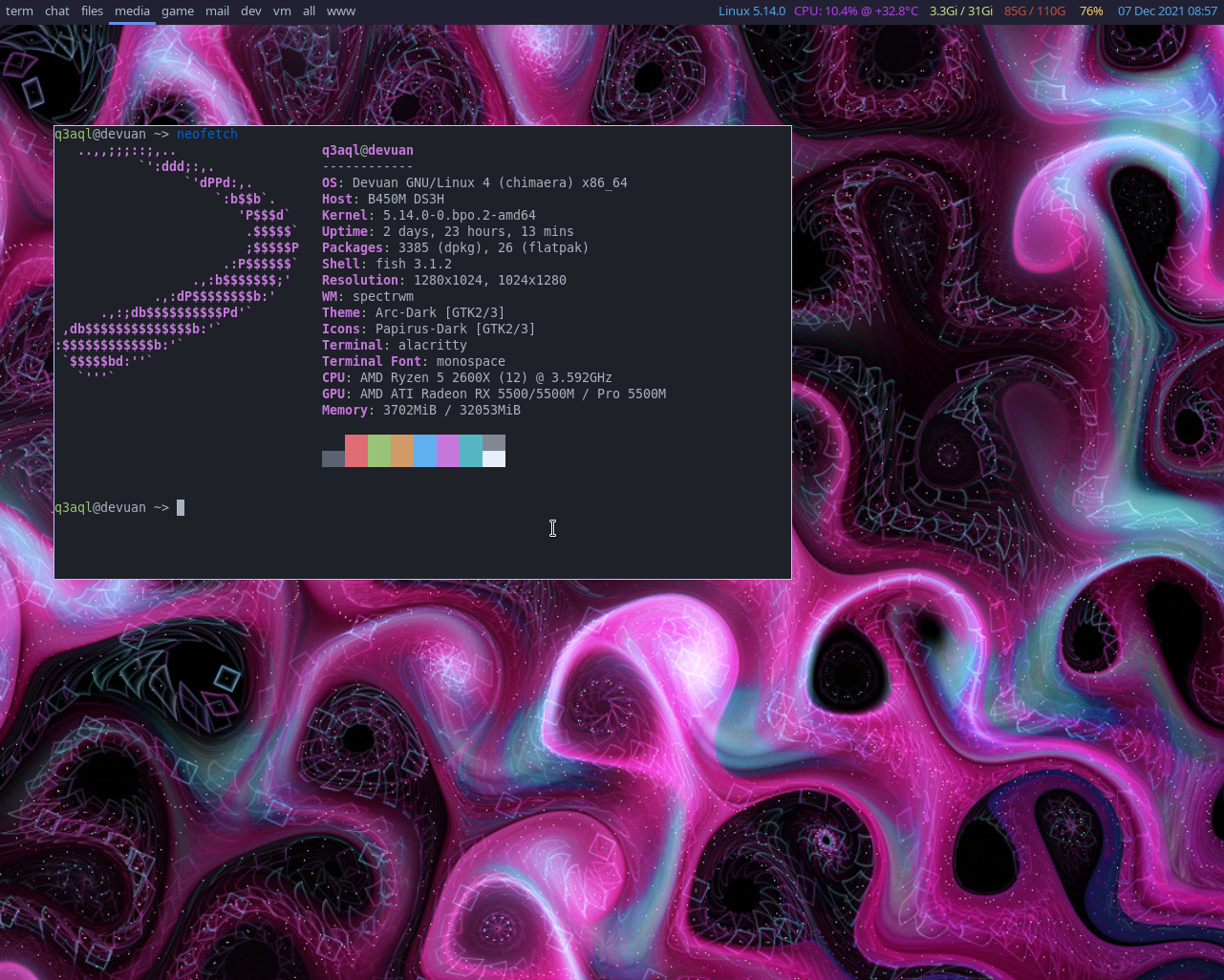Switch to the game workspace
This screenshot has width=1224, height=980.
178,11
